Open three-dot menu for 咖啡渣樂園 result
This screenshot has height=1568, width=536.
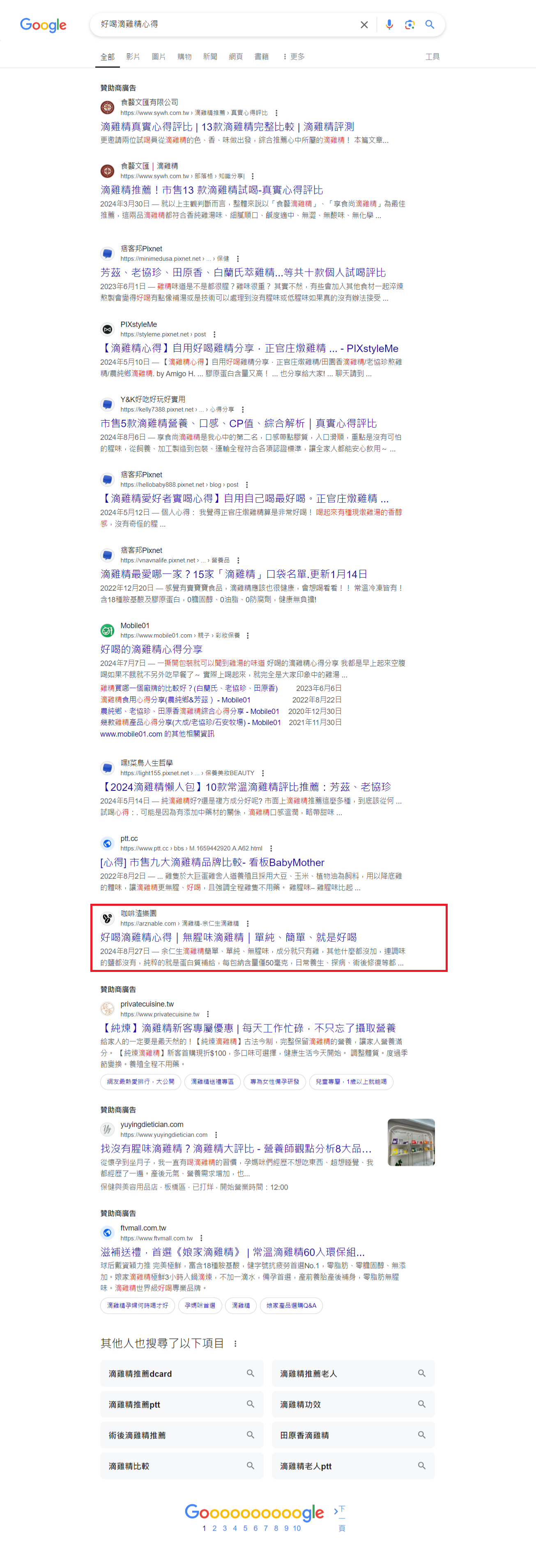pos(248,923)
